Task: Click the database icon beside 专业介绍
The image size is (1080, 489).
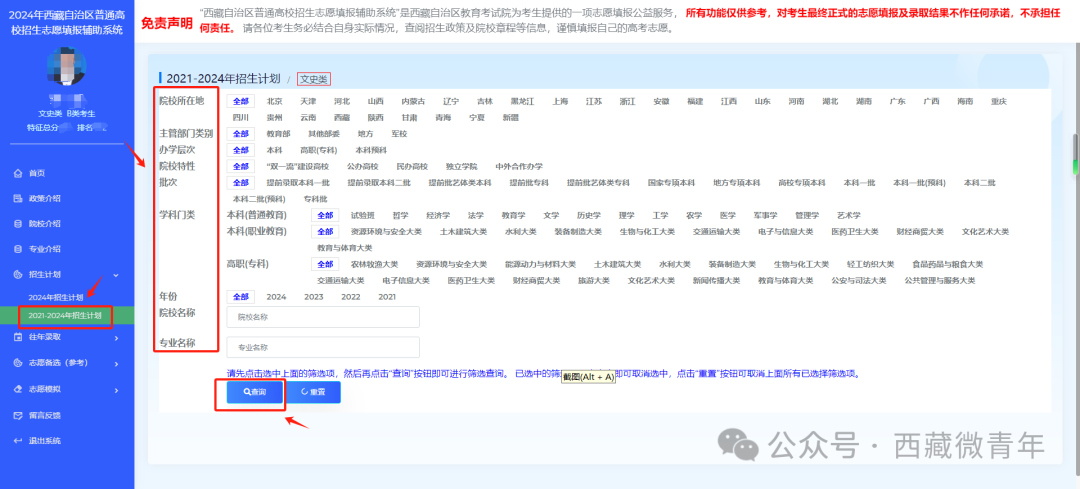Action: (18, 249)
